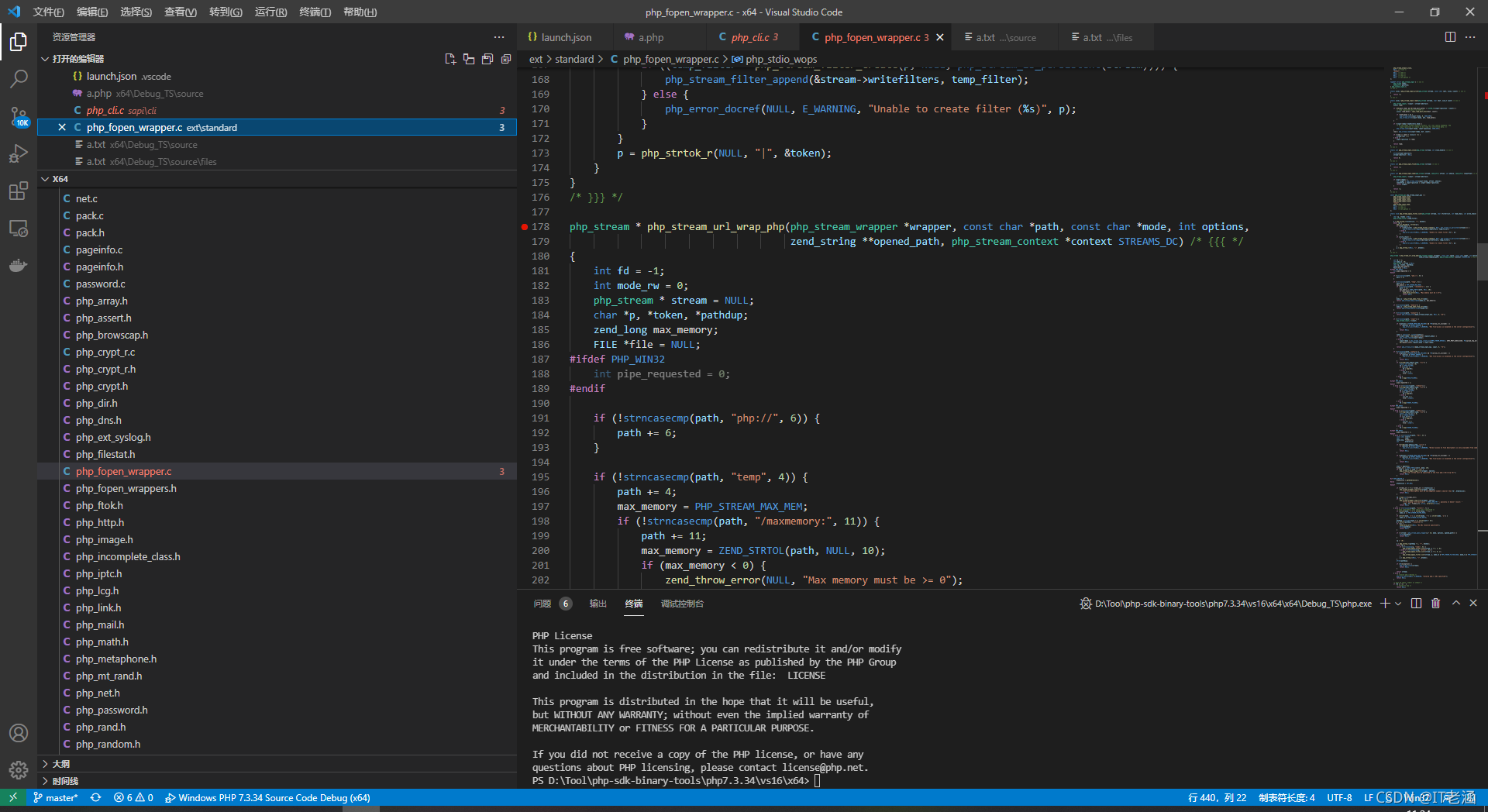Open Run and Debug view
Screen dimensions: 1488x812
tap(19, 153)
